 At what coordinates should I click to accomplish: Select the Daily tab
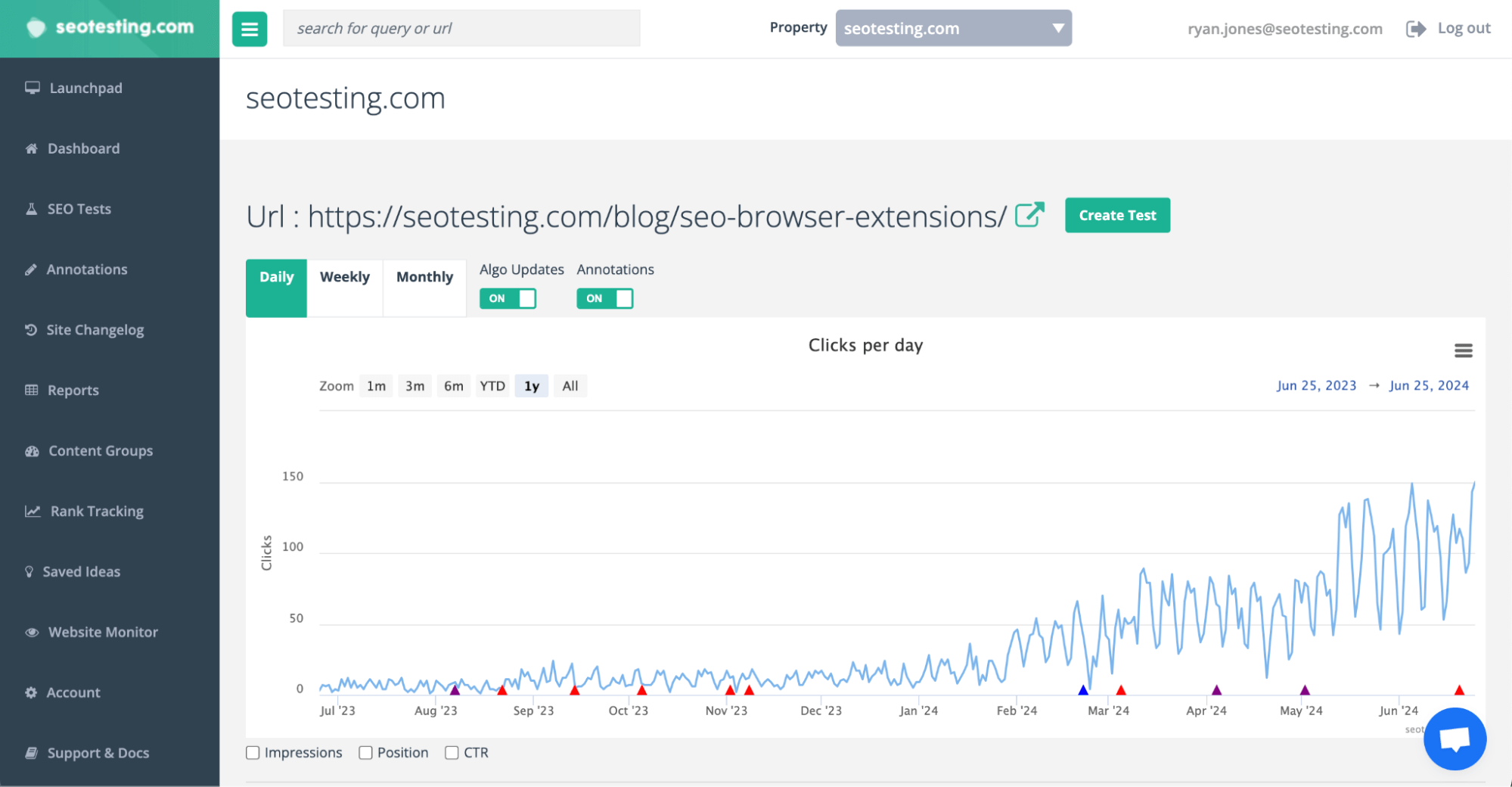click(276, 288)
